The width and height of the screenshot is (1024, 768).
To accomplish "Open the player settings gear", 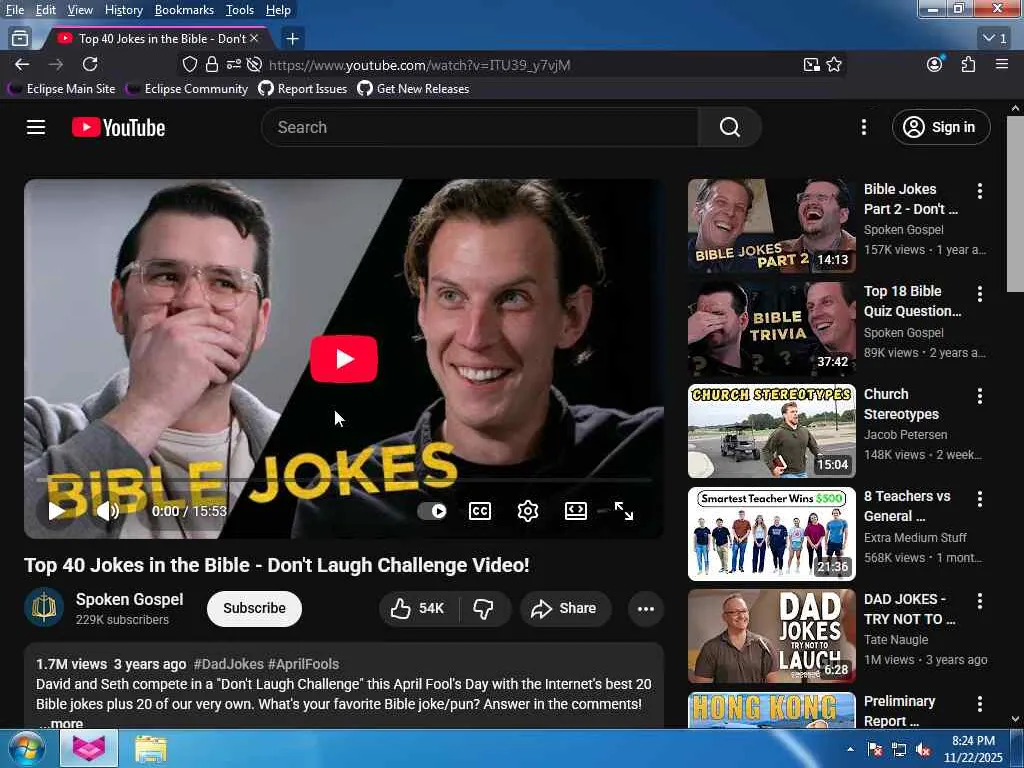I will (528, 511).
